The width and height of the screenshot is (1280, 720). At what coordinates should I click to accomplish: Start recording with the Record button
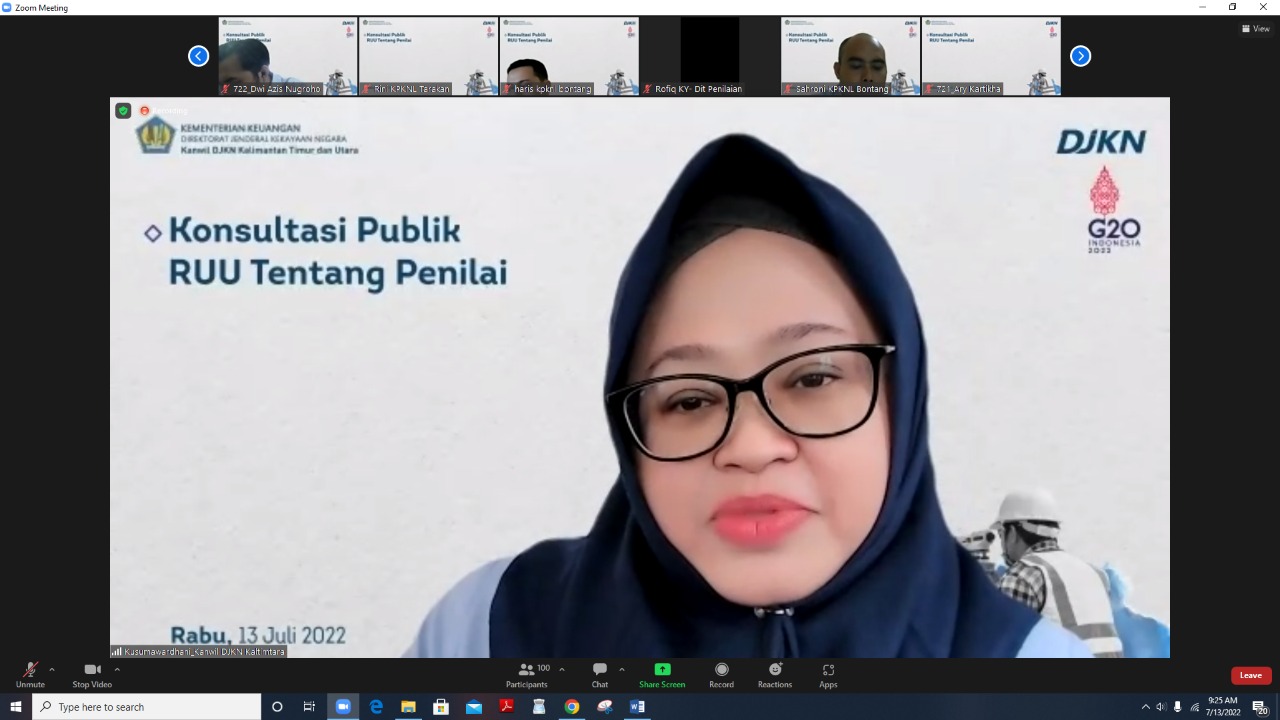[x=721, y=674]
